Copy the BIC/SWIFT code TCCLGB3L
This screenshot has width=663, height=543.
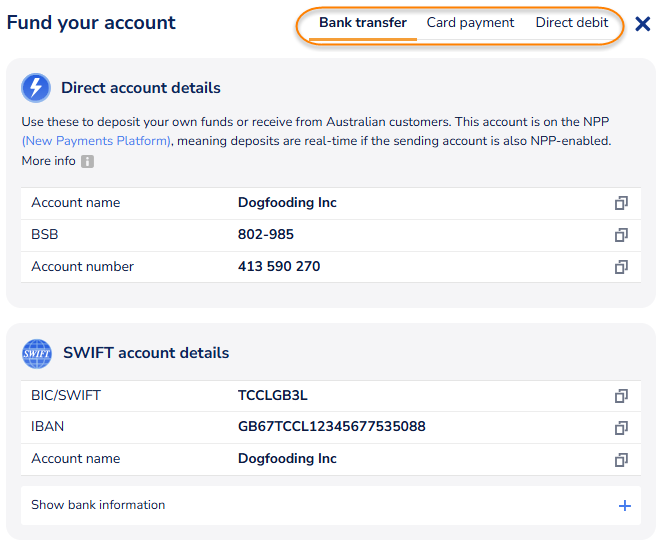point(621,396)
